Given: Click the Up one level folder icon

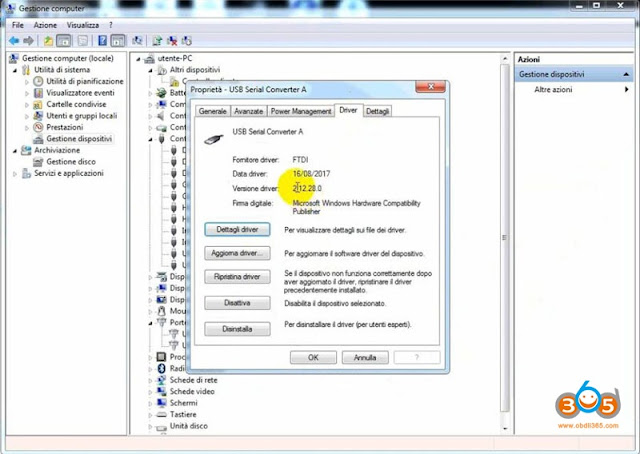Looking at the screenshot, I should 48,41.
